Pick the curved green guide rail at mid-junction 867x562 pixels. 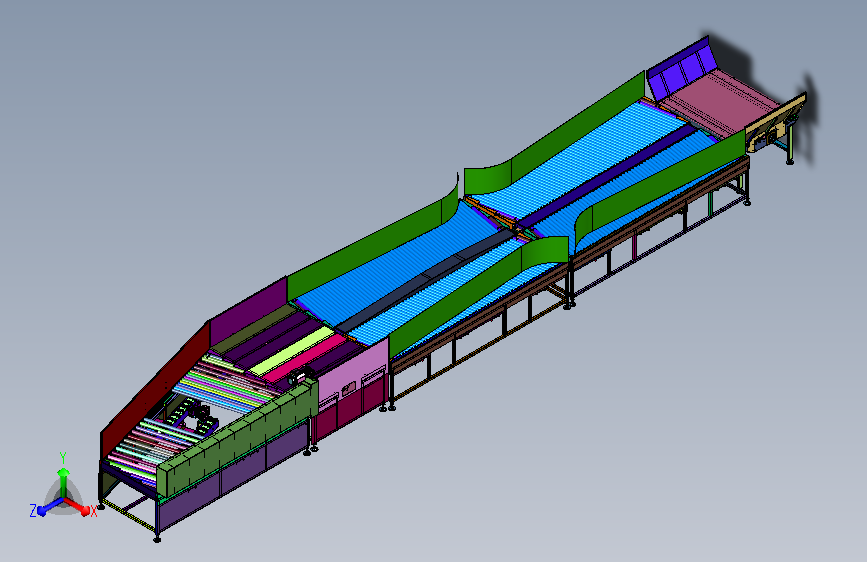[x=545, y=249]
